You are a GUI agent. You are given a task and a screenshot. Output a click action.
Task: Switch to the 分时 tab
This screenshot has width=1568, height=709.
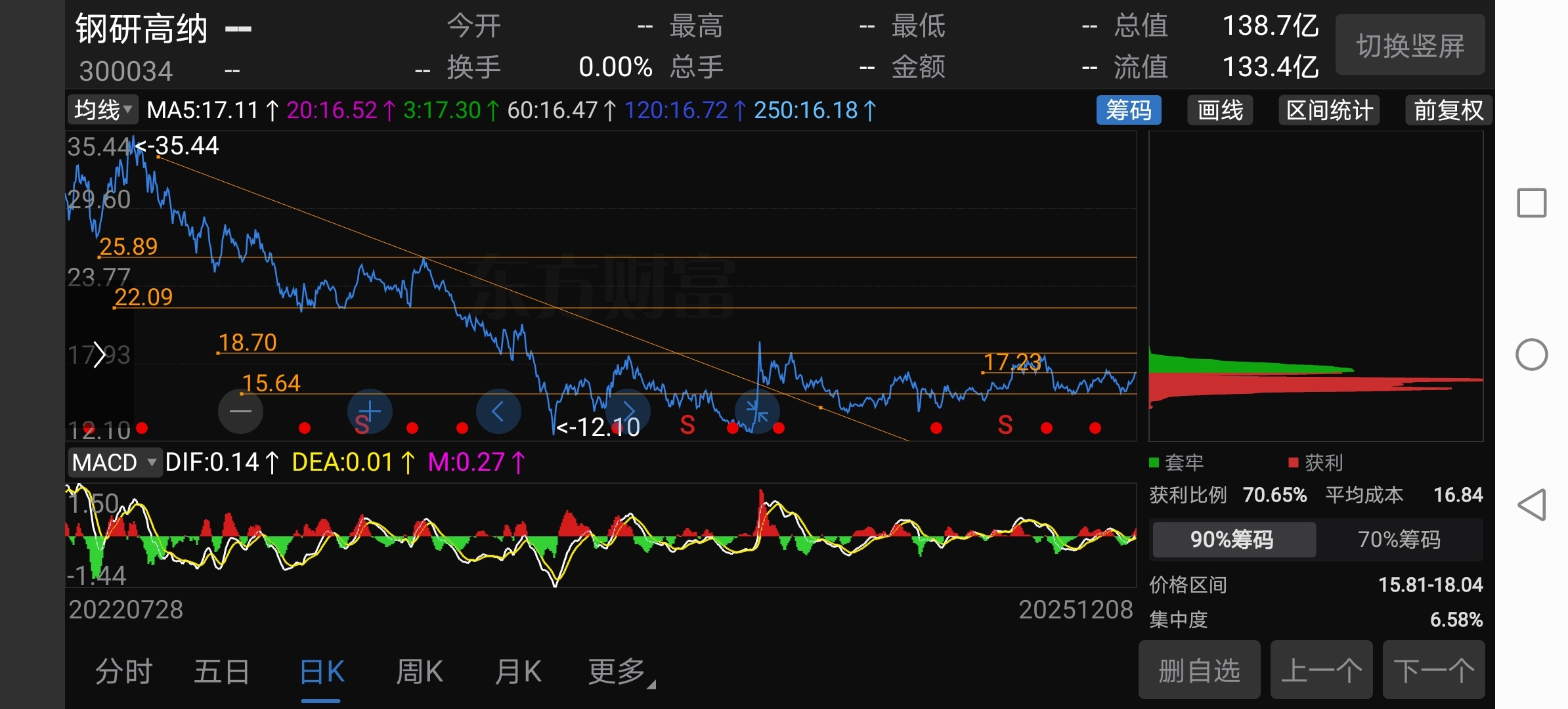[124, 672]
